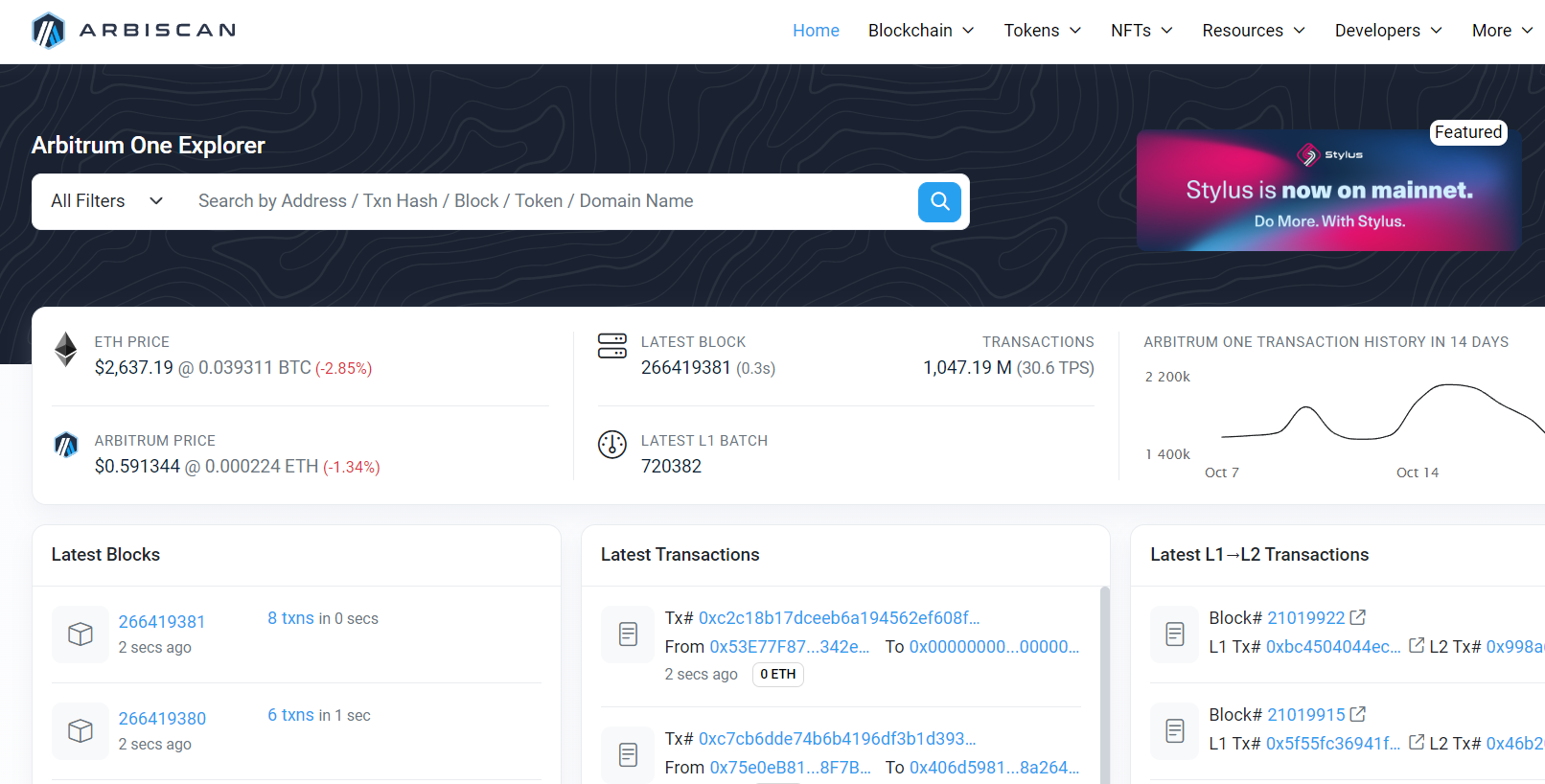Open external link after L1 Tx 0x5f55fc36941f
This screenshot has width=1545, height=784.
(1417, 743)
